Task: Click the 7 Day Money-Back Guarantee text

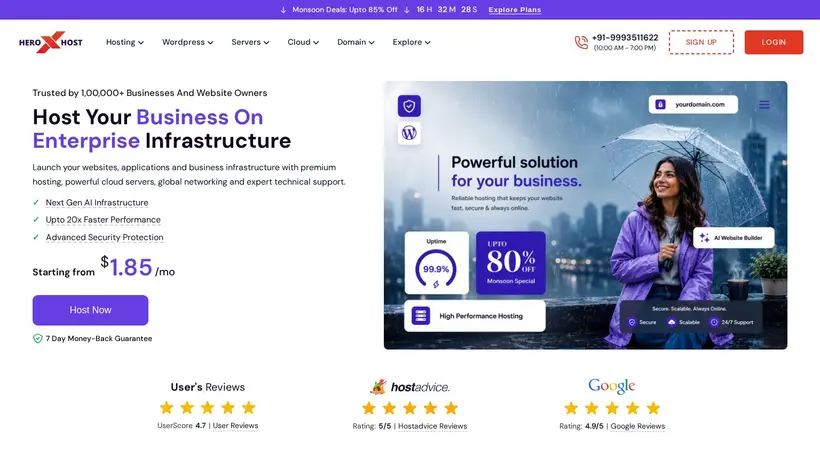Action: click(x=99, y=339)
